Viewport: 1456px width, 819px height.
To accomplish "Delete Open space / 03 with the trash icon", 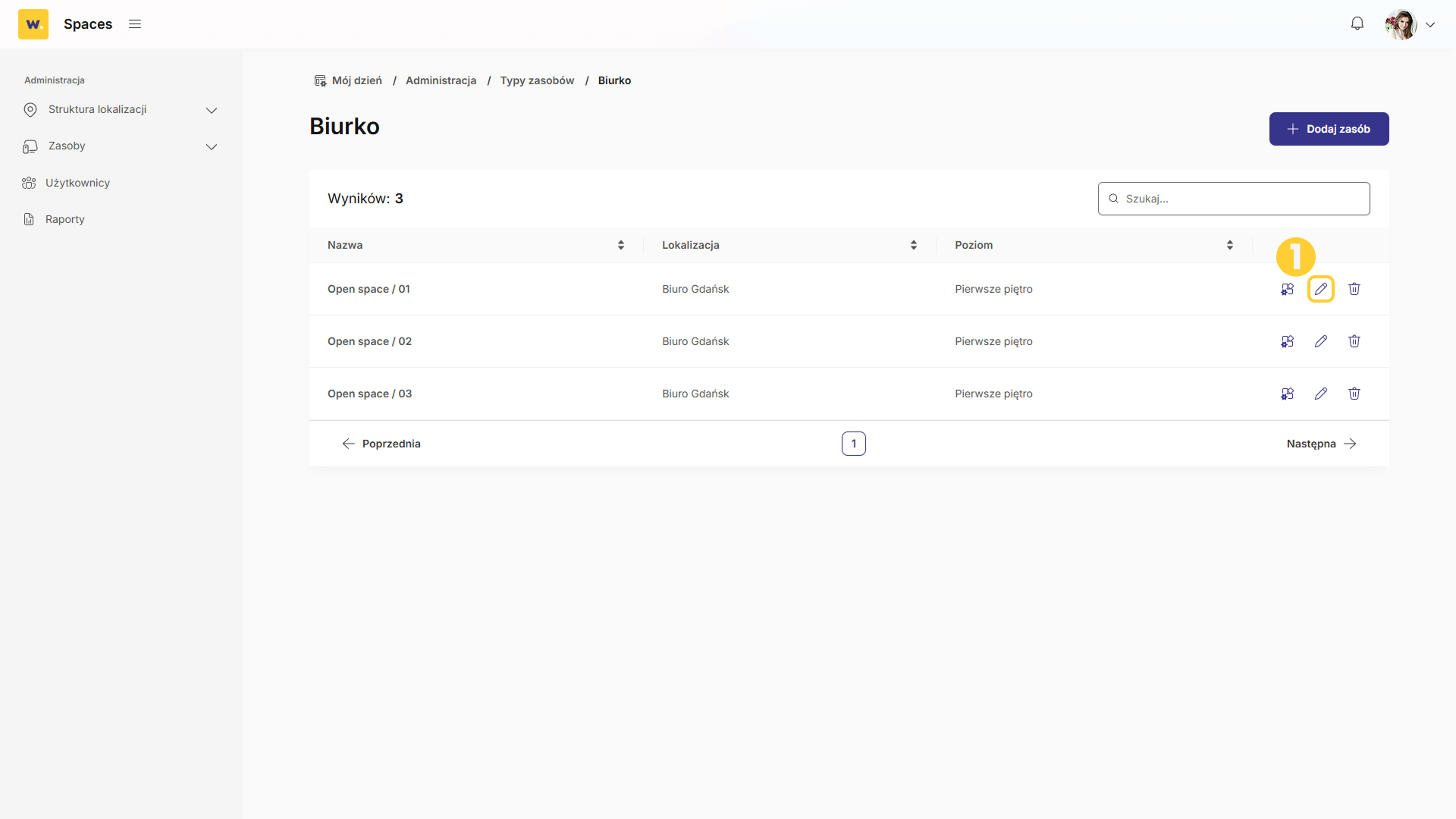I will (x=1354, y=394).
